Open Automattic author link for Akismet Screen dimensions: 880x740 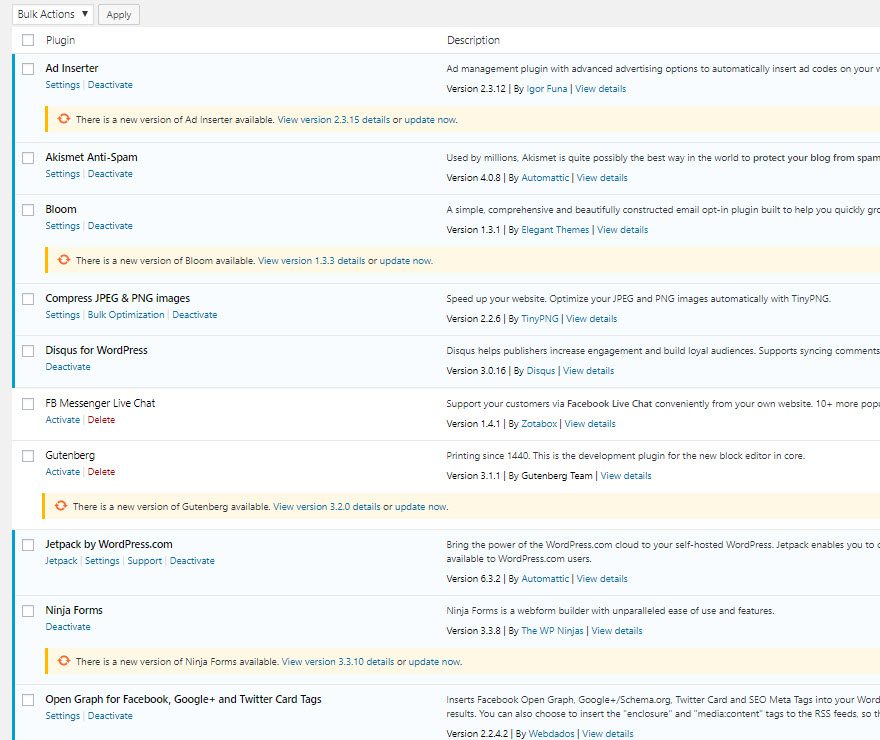[545, 178]
